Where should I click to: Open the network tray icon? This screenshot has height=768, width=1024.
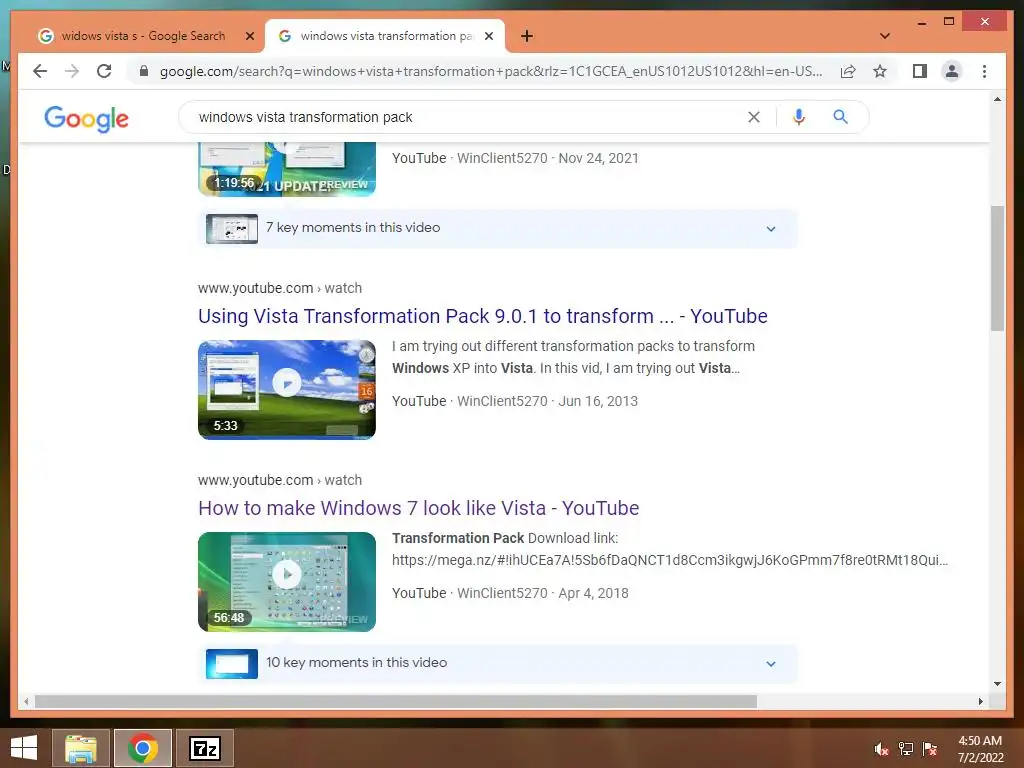906,749
